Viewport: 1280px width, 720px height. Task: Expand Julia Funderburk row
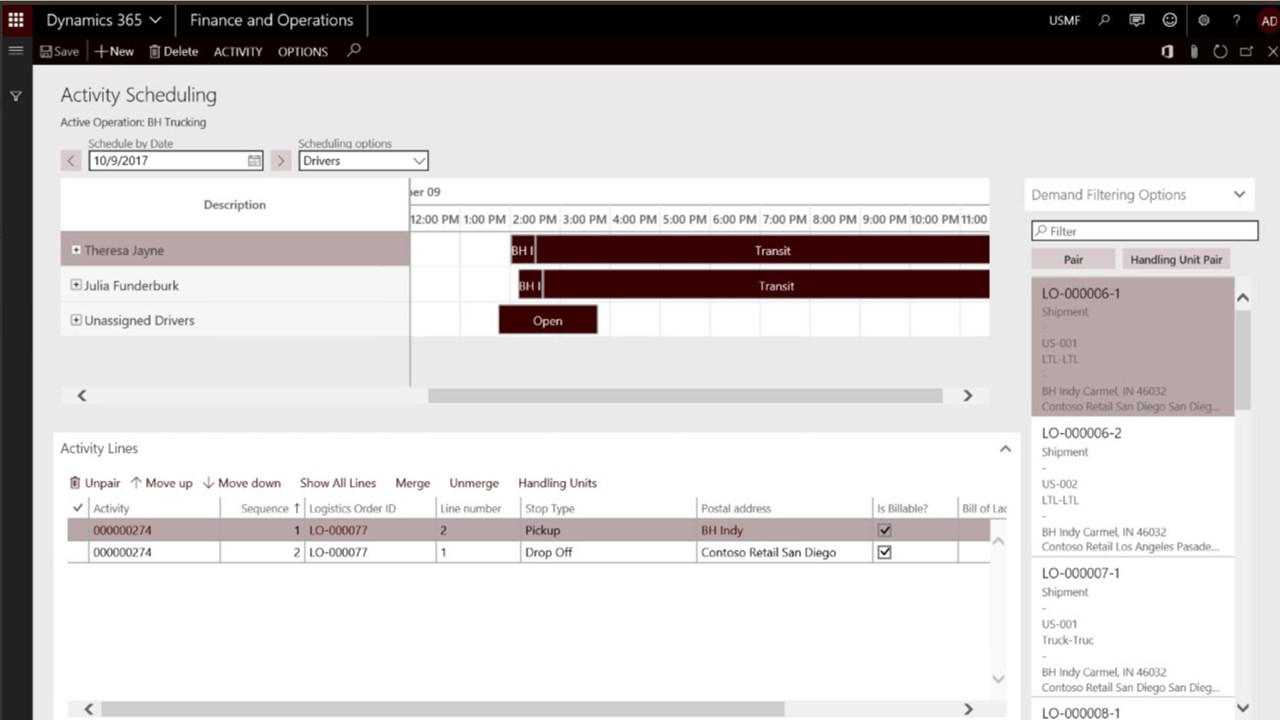76,285
